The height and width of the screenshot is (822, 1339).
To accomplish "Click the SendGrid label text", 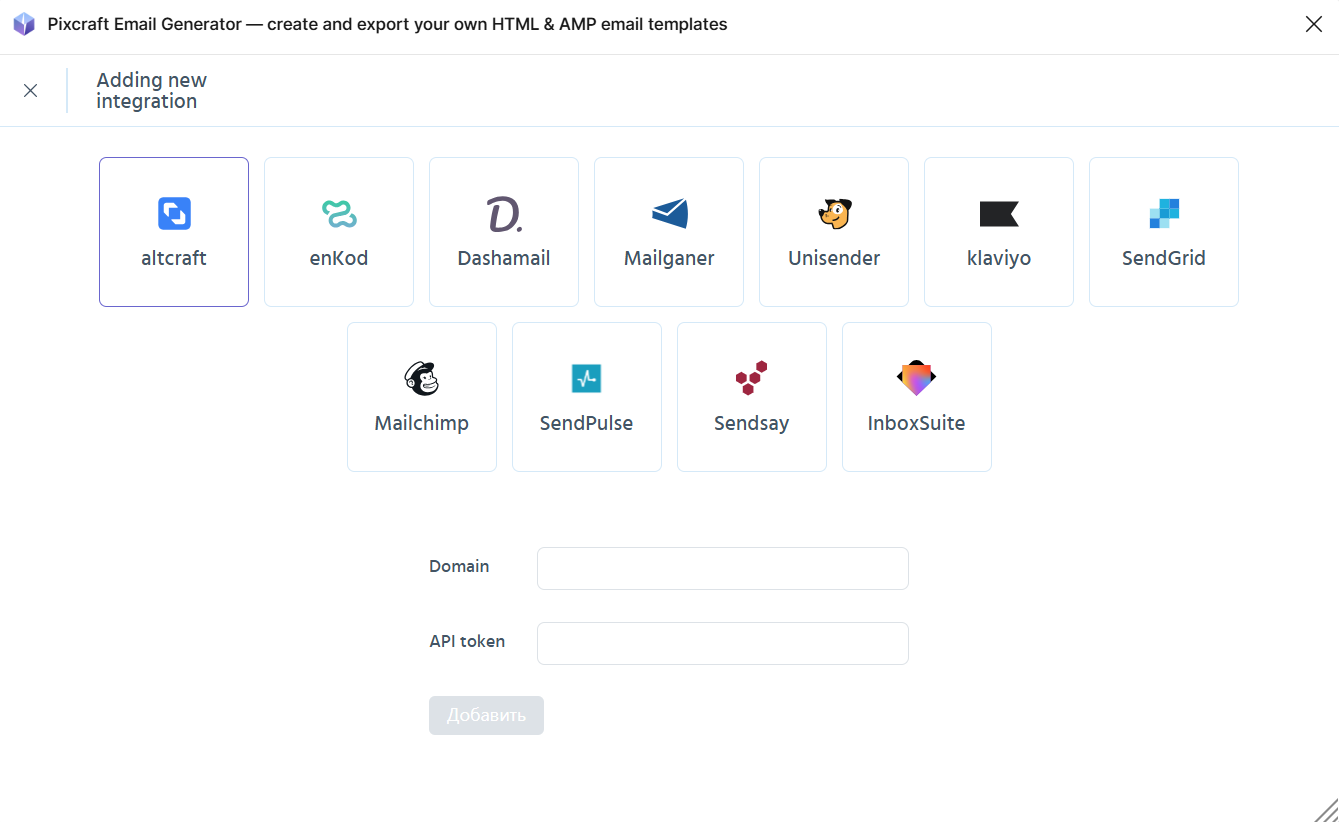I will (1164, 258).
